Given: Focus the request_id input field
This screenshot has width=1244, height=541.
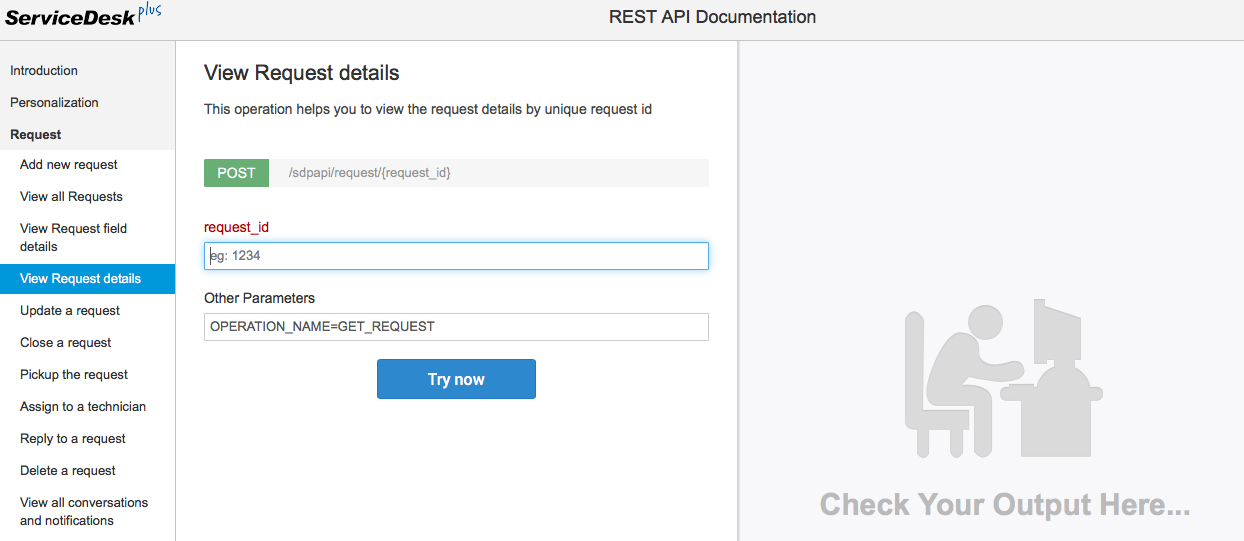Looking at the screenshot, I should pyautogui.click(x=456, y=256).
